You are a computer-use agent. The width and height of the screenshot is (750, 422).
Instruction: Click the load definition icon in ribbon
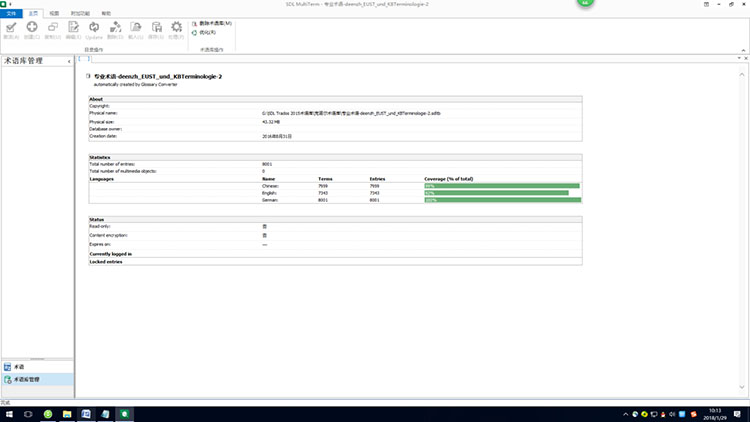[x=136, y=27]
